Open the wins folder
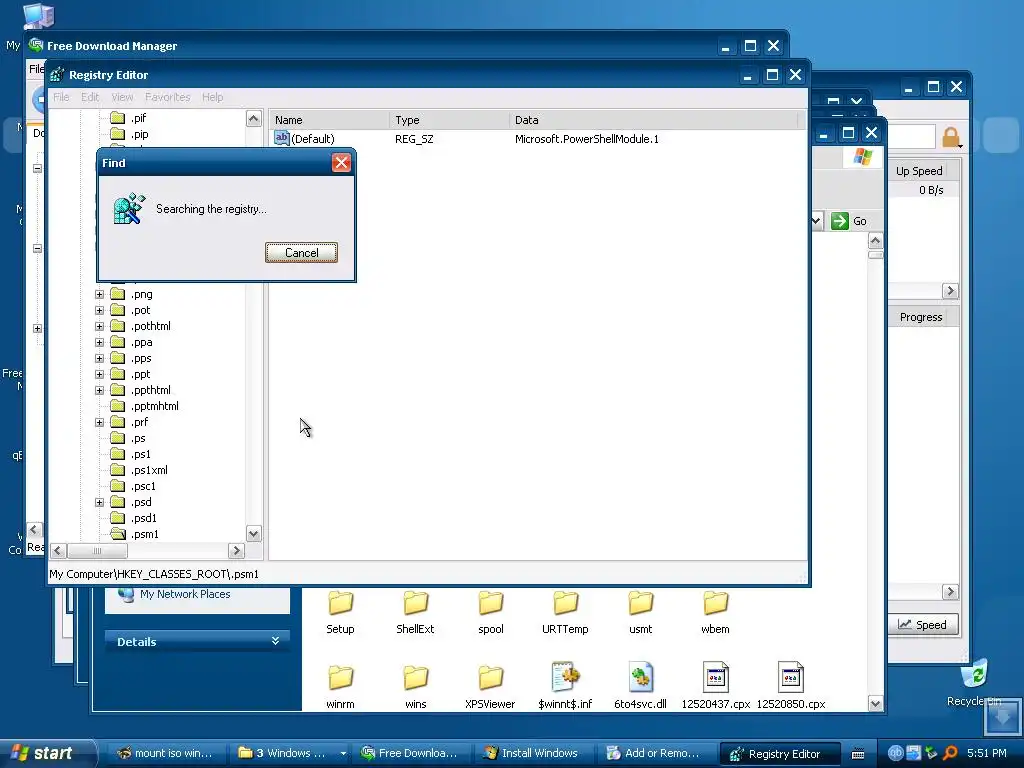Image resolution: width=1024 pixels, height=768 pixels. coord(415,687)
